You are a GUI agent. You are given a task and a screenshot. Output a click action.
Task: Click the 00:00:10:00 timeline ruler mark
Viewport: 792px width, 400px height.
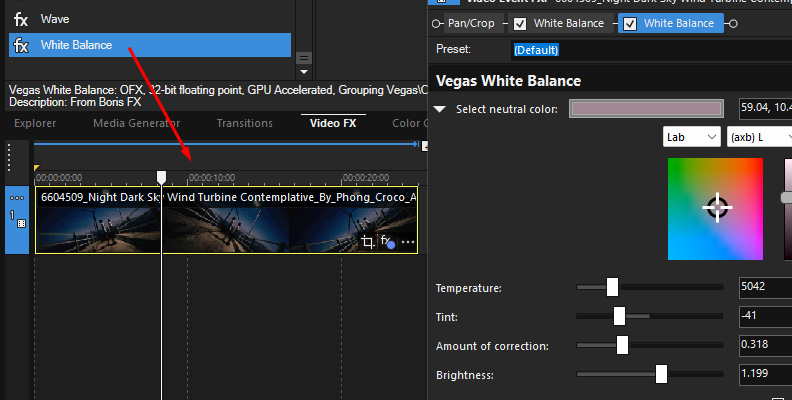tap(212, 178)
